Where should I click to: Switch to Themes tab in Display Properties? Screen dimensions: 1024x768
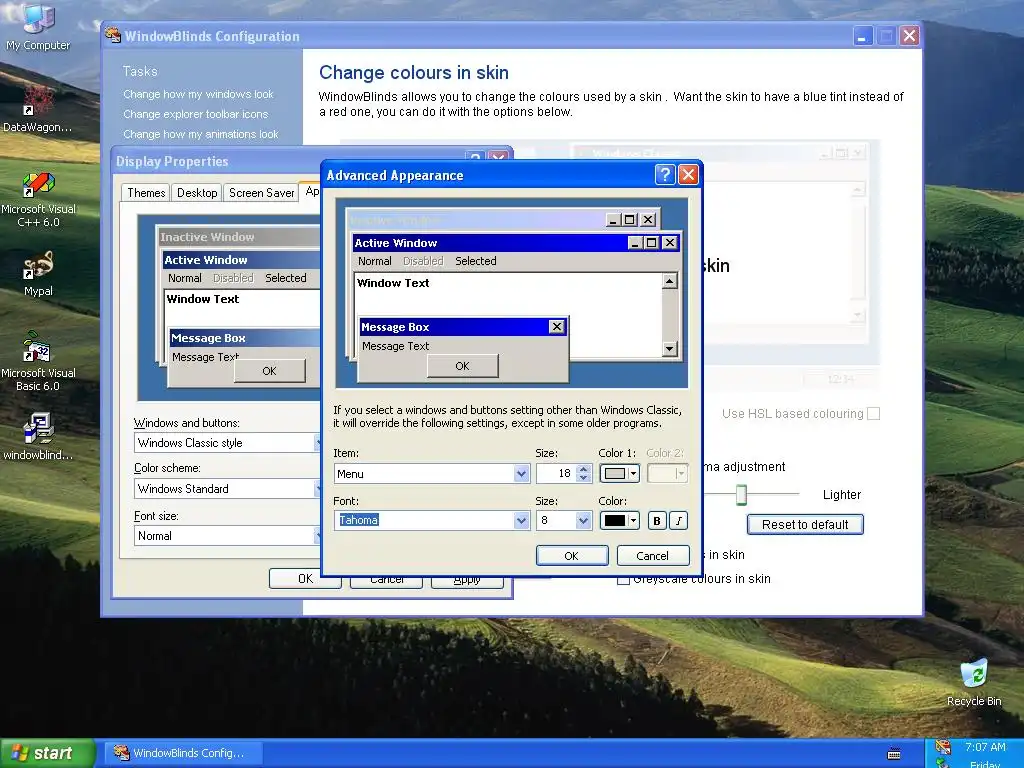click(146, 193)
